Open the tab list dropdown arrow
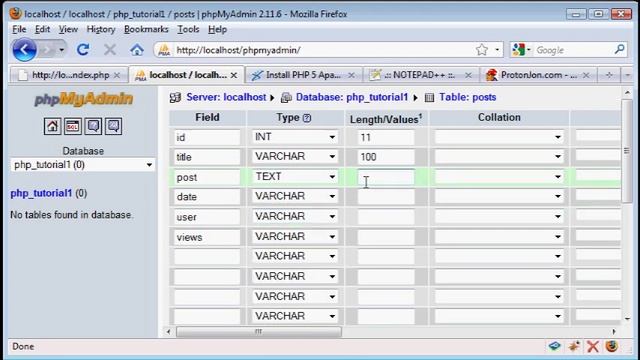Viewport: 640px width, 360px height. [627, 75]
